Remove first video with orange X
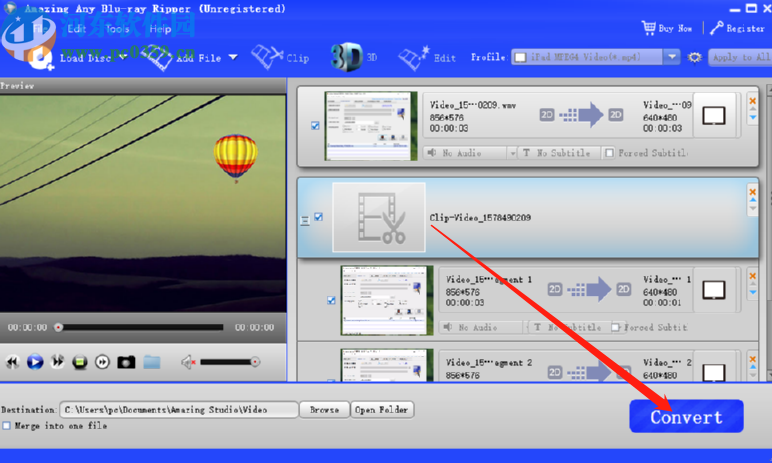This screenshot has width=772, height=463. click(752, 101)
